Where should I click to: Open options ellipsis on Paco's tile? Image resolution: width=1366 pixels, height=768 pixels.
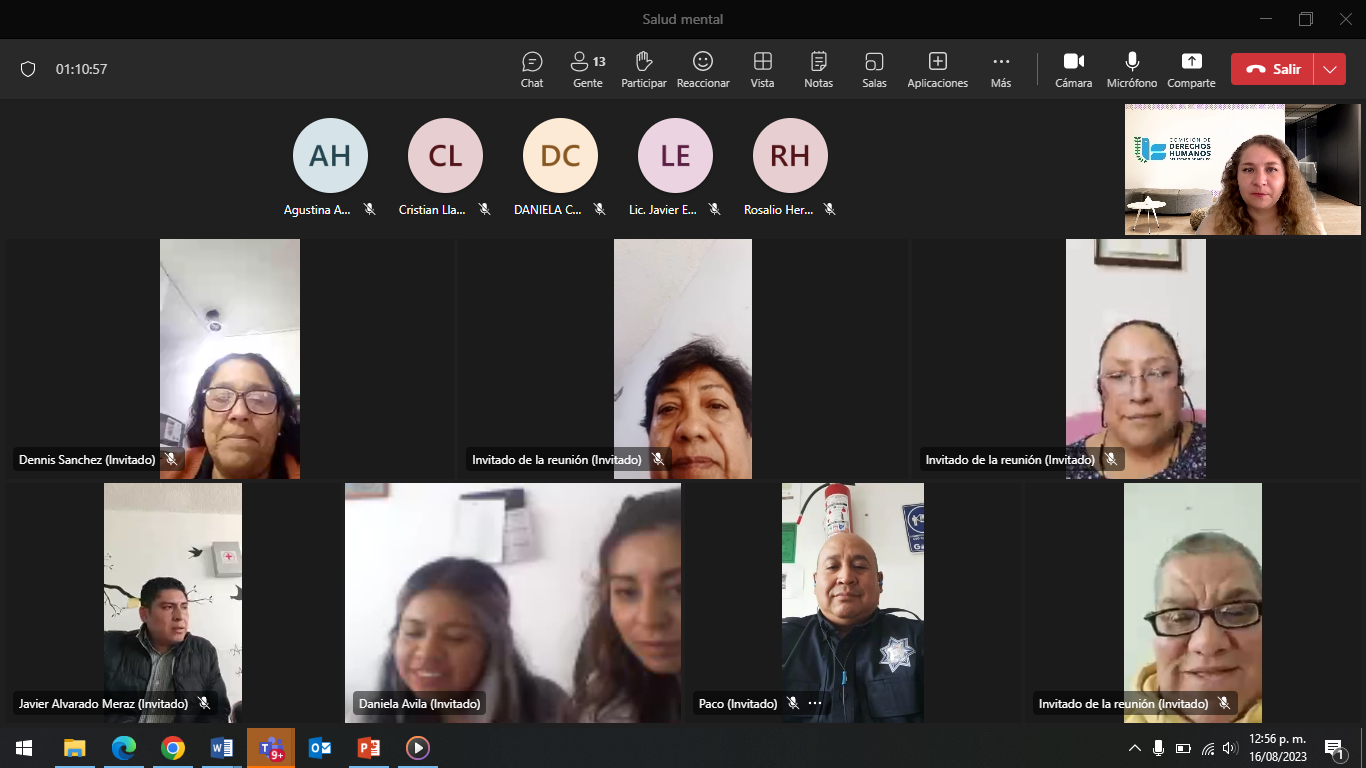coord(814,703)
